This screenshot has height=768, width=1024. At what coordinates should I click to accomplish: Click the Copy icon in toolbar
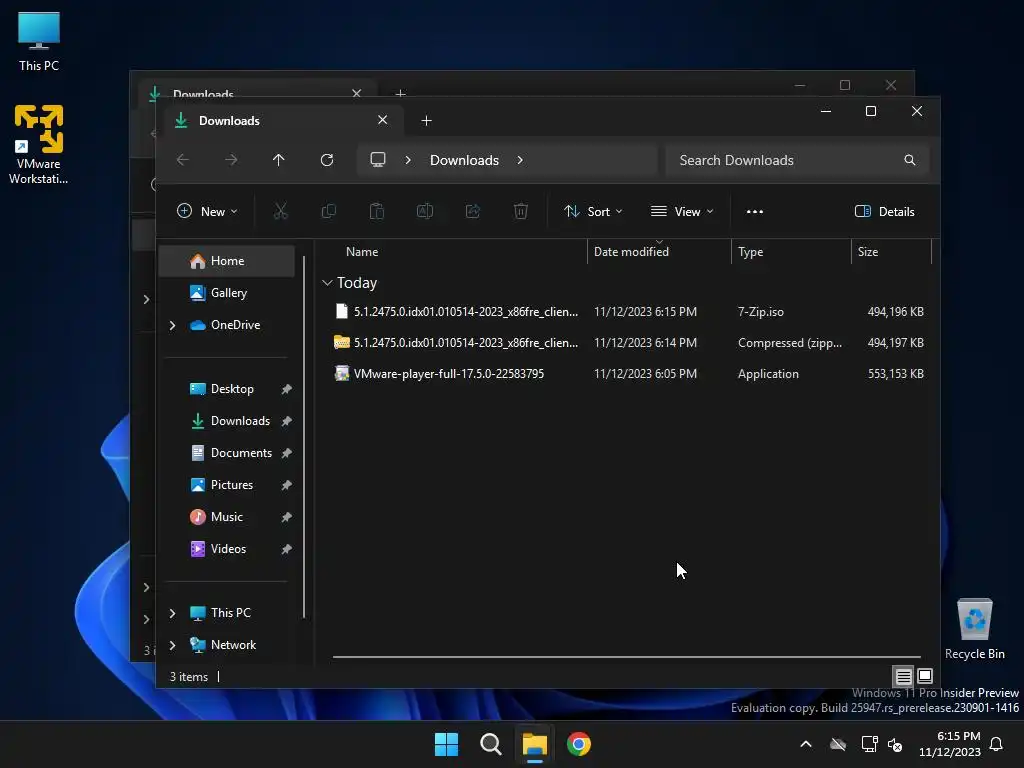328,211
